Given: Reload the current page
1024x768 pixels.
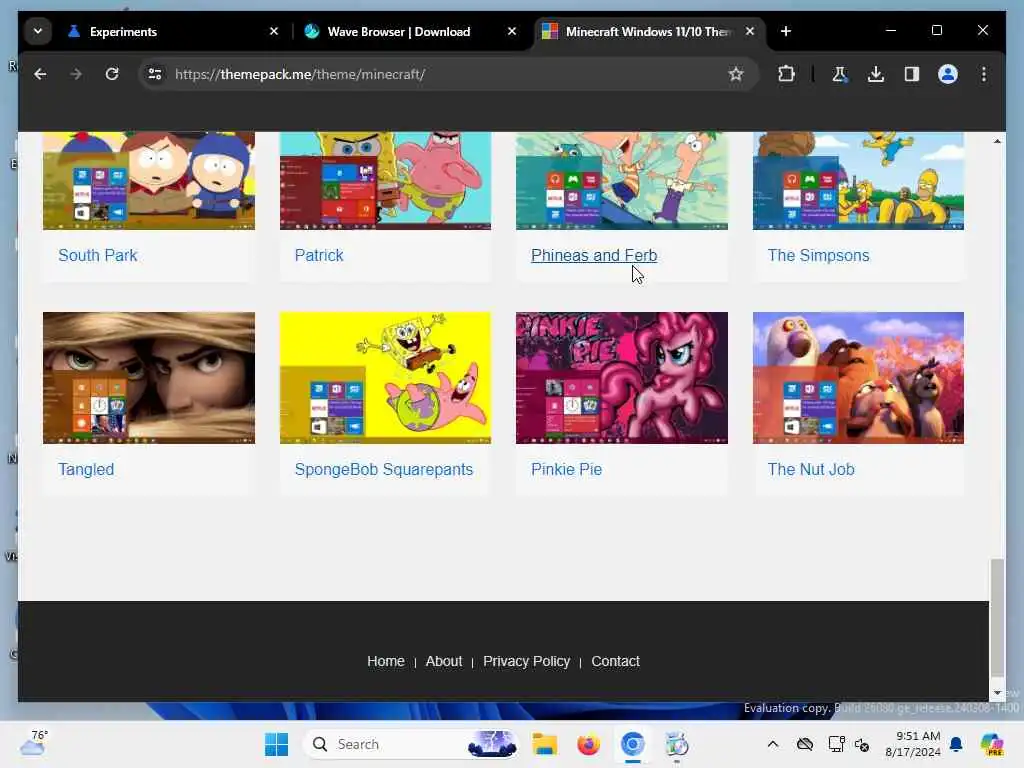Looking at the screenshot, I should 112,74.
